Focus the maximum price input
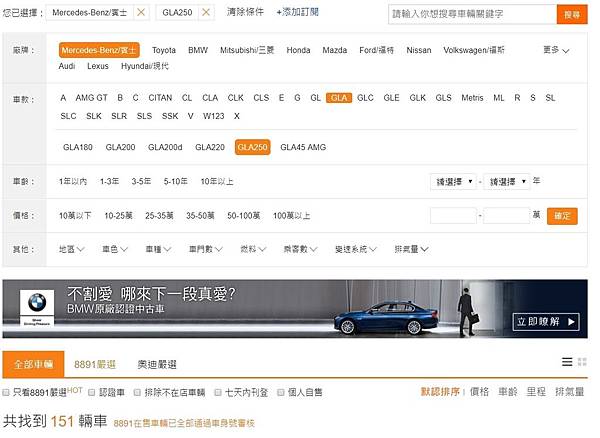Screen dimensions: 600x438 click(507, 216)
